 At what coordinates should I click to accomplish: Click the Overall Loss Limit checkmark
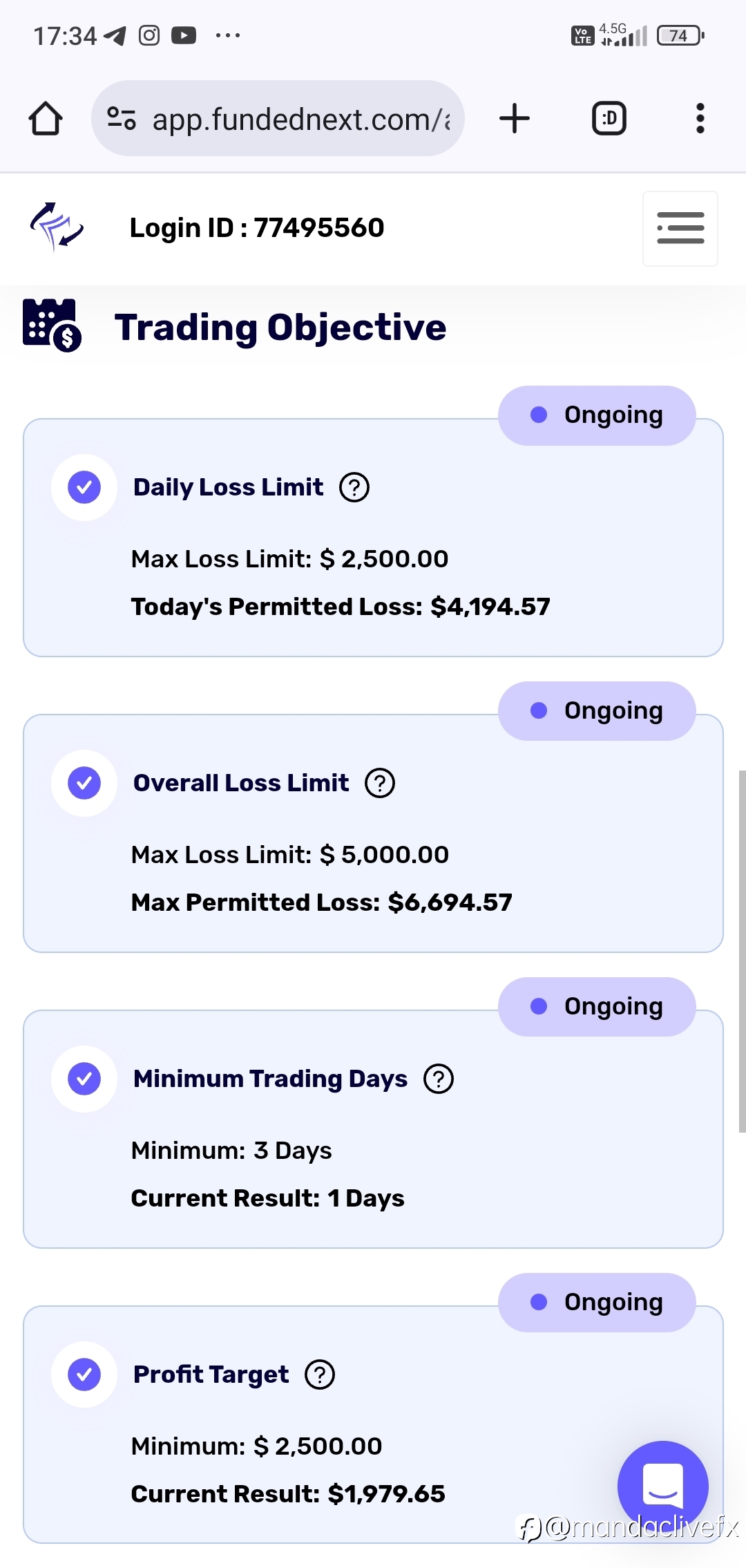84,783
